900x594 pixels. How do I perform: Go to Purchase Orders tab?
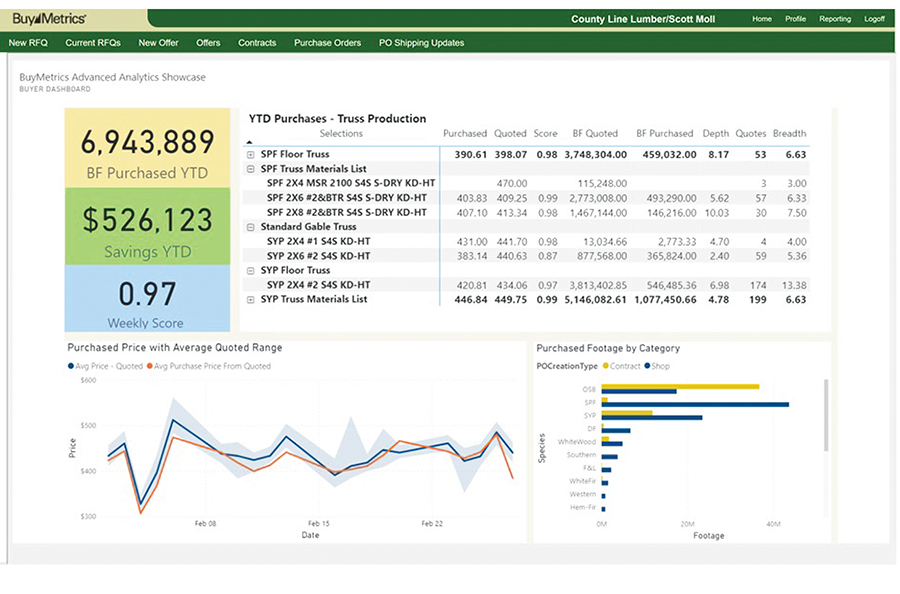pyautogui.click(x=327, y=43)
